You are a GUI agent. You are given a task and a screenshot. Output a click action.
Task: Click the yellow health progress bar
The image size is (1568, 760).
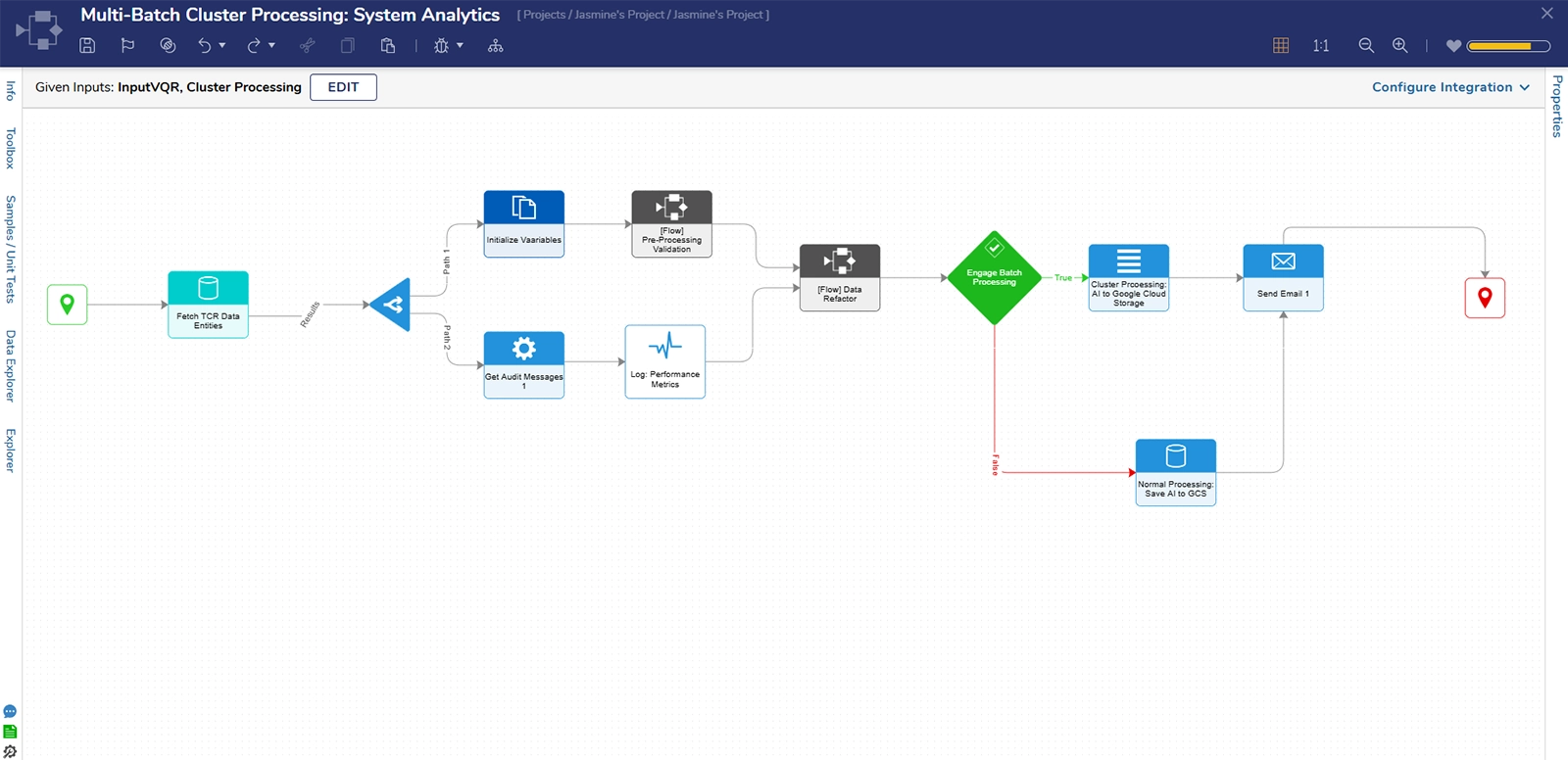1508,46
